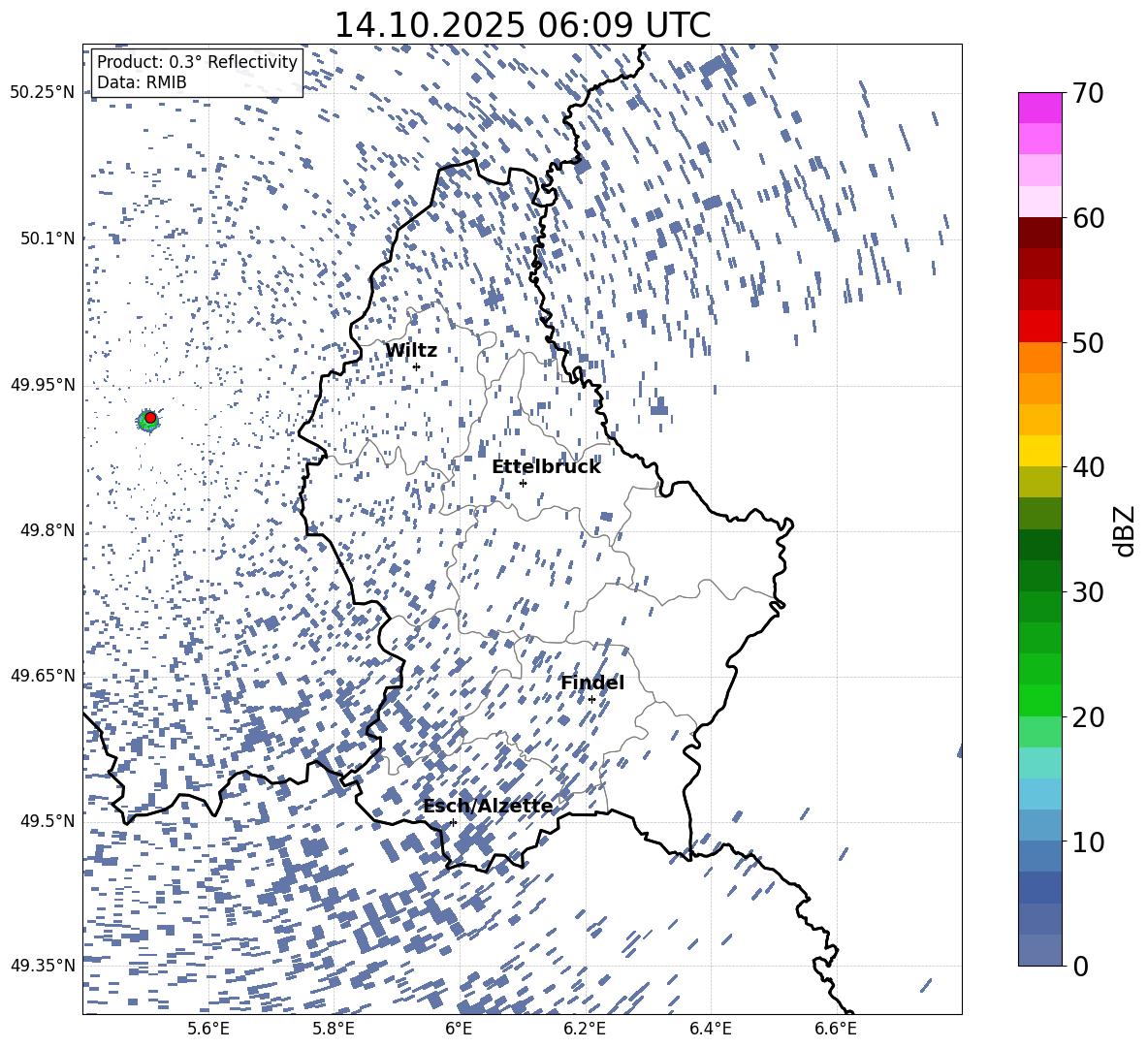
Task: Click the Wiltz city label
Action: (x=411, y=351)
